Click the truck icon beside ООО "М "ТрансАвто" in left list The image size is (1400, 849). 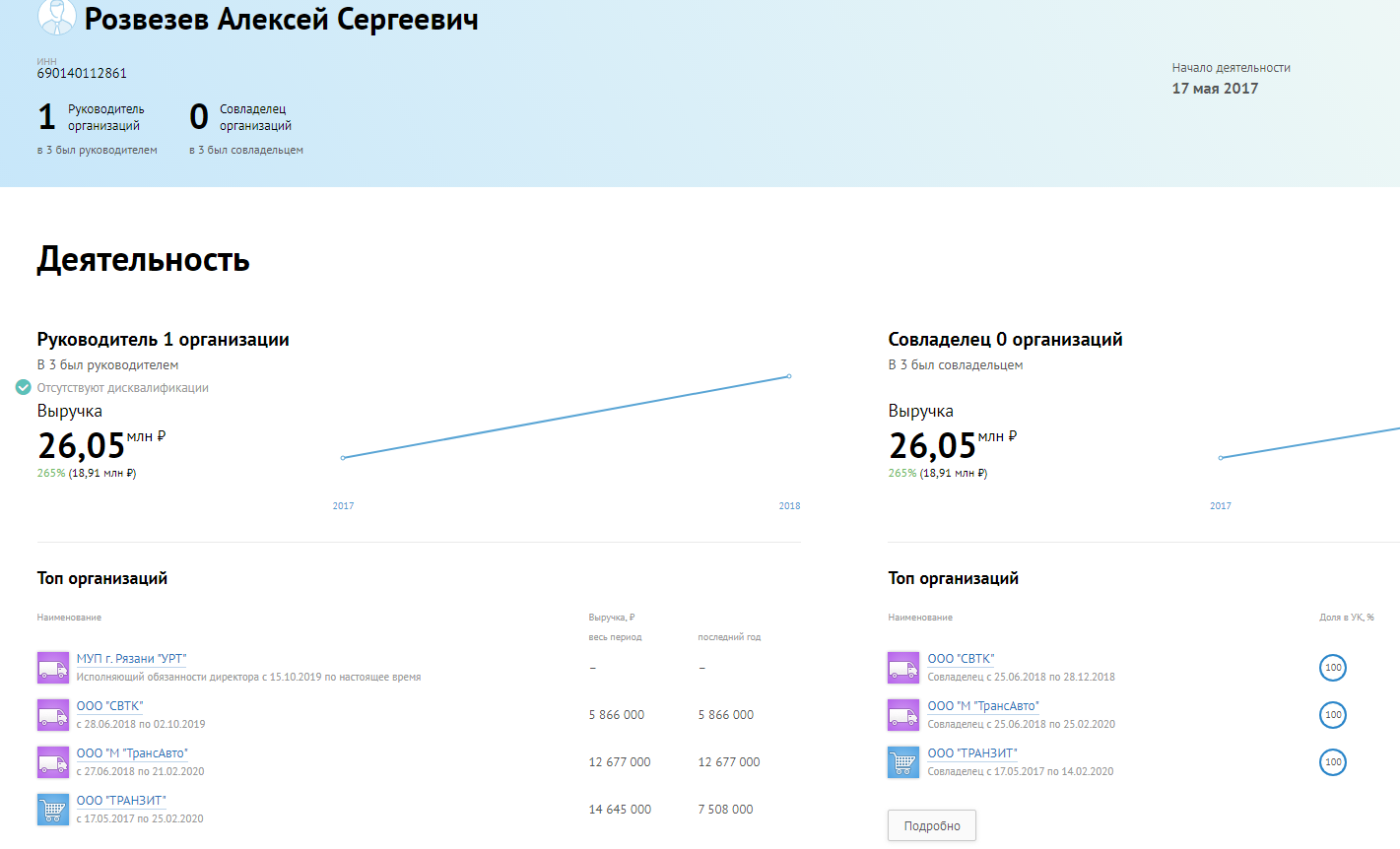point(53,762)
